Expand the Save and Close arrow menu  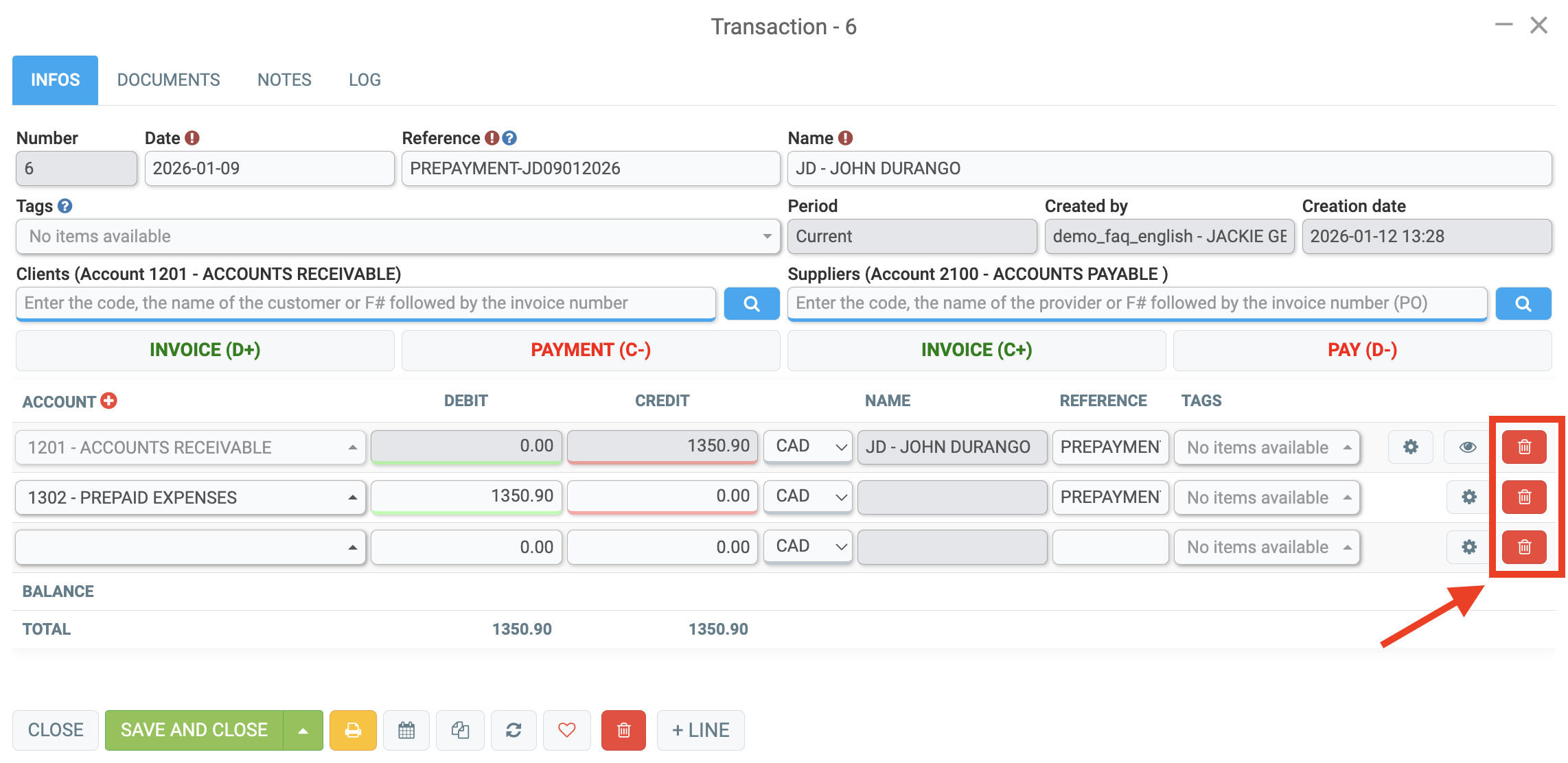pyautogui.click(x=303, y=730)
